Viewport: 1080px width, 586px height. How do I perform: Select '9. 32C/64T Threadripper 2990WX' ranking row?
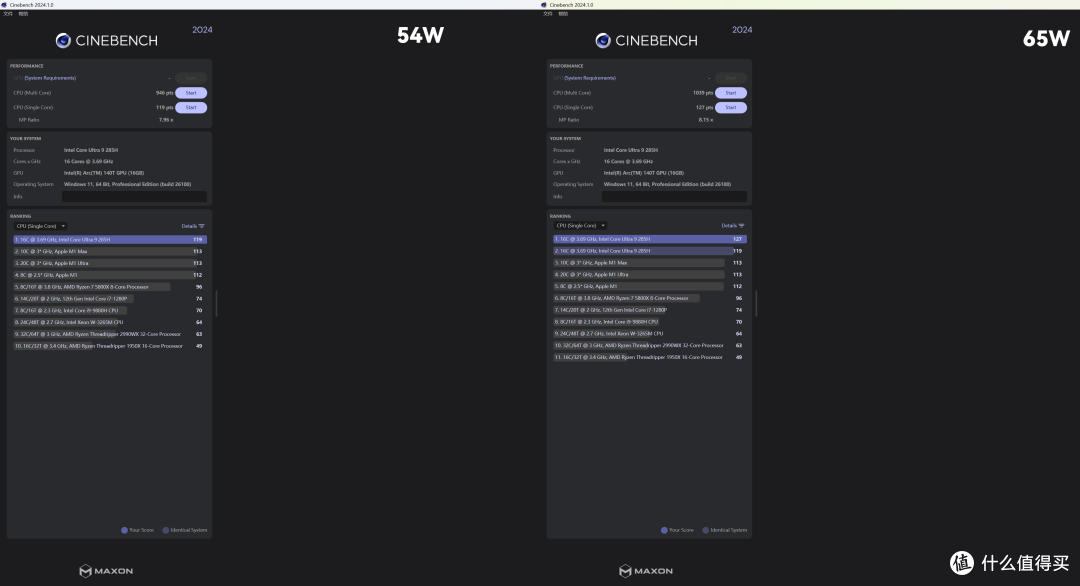[x=110, y=334]
